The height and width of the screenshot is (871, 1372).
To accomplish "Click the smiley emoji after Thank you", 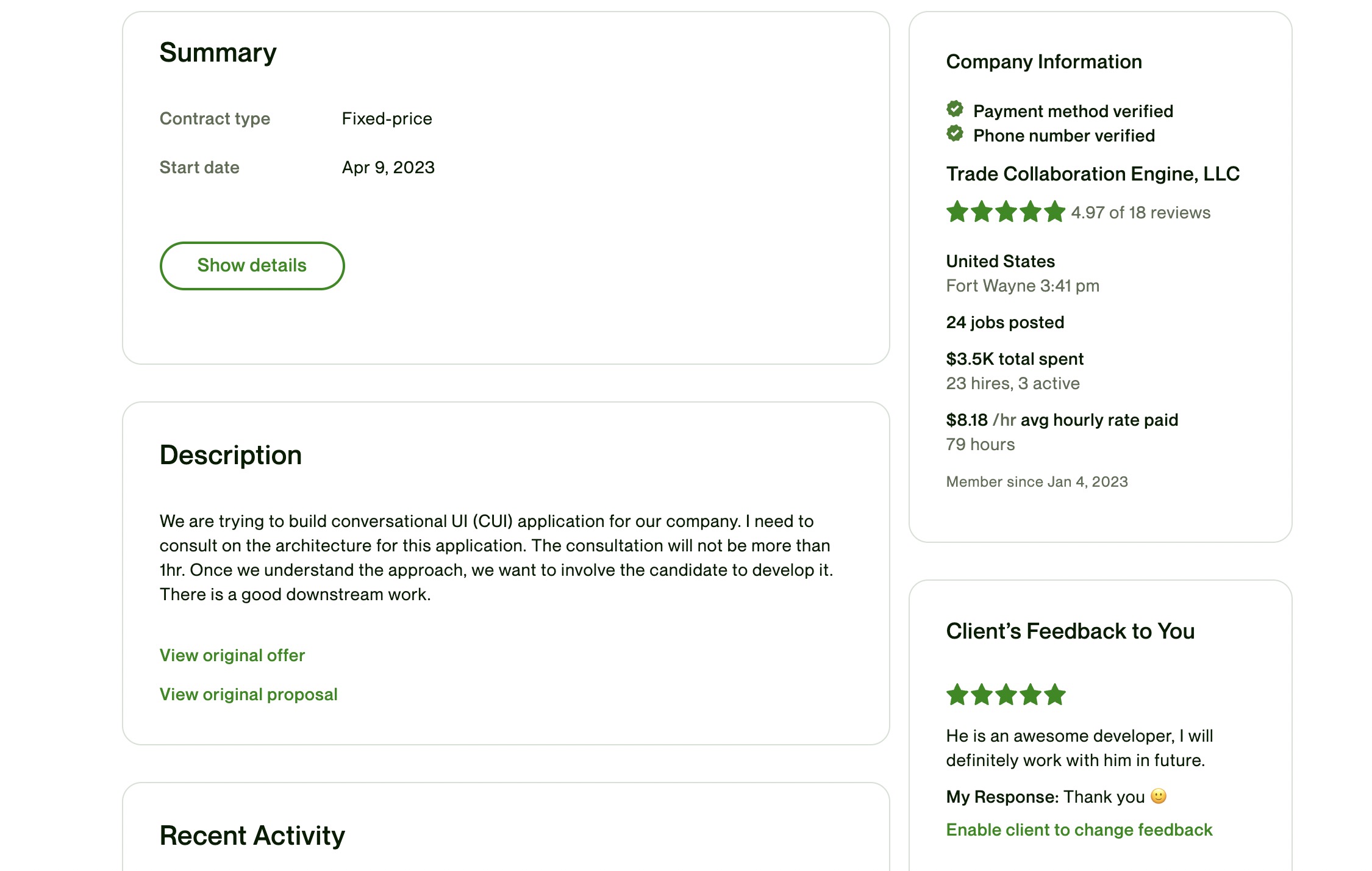I will pos(1159,796).
